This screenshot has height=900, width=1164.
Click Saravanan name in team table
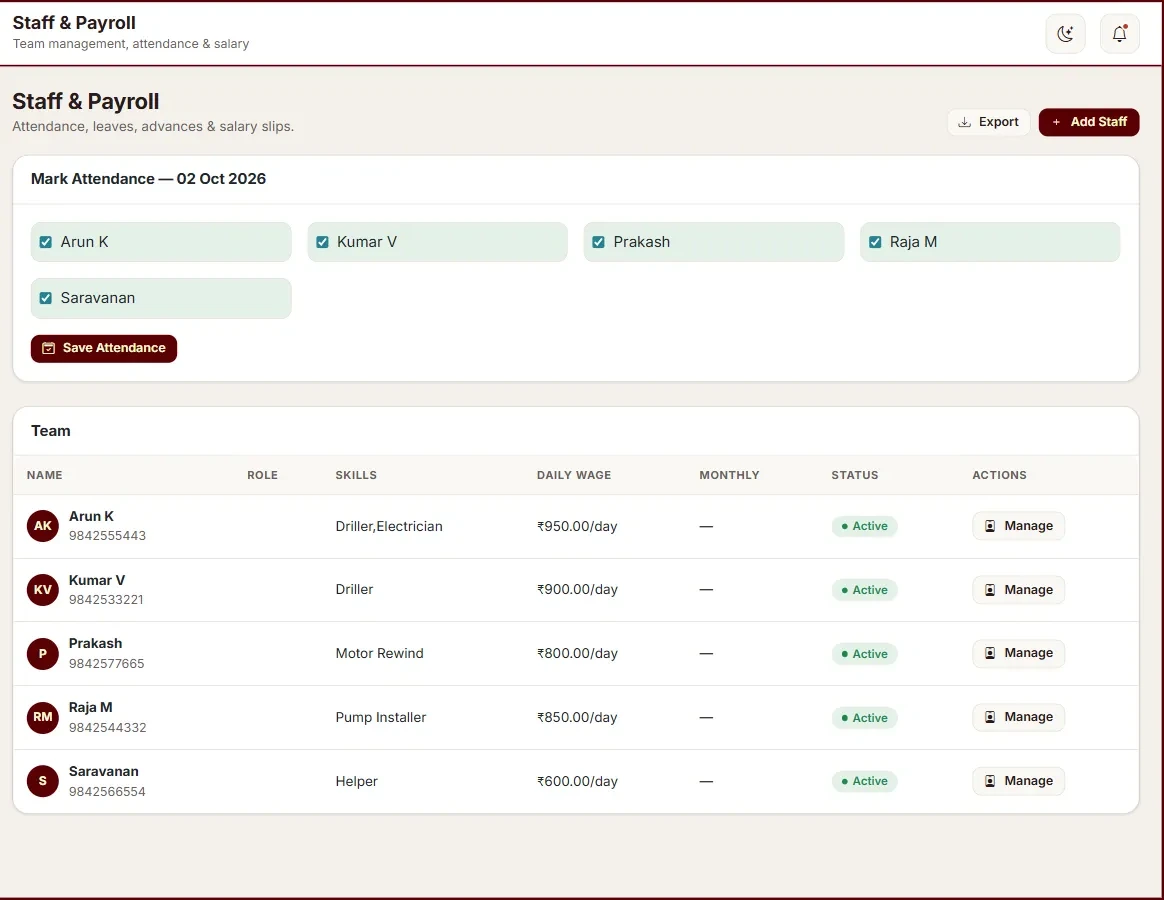pyautogui.click(x=104, y=771)
